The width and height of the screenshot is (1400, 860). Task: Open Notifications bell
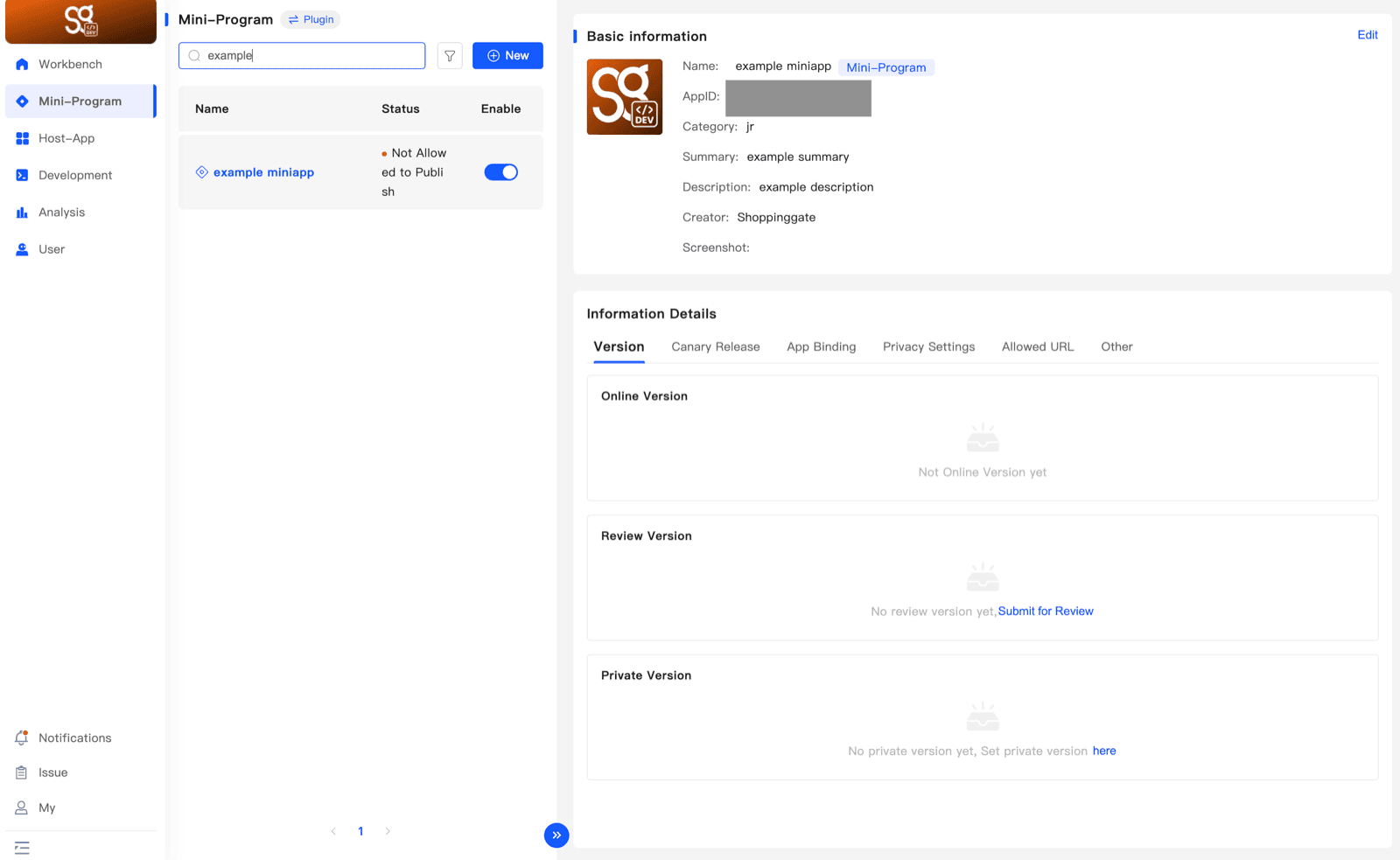click(x=22, y=738)
